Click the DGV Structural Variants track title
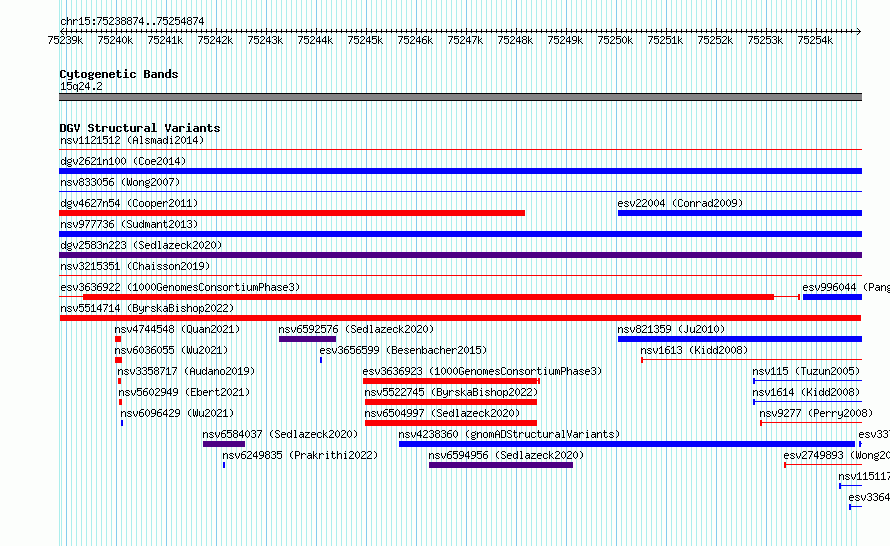 pyautogui.click(x=140, y=128)
